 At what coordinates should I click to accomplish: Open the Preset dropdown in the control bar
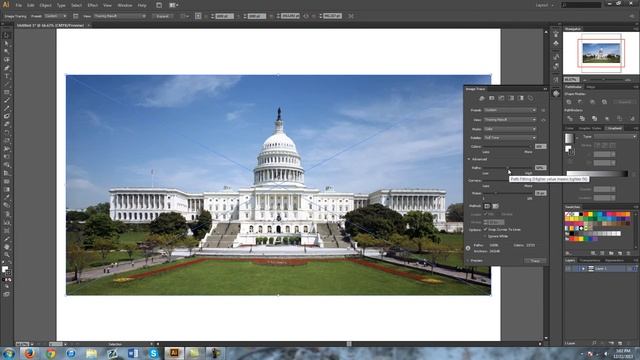[x=56, y=16]
